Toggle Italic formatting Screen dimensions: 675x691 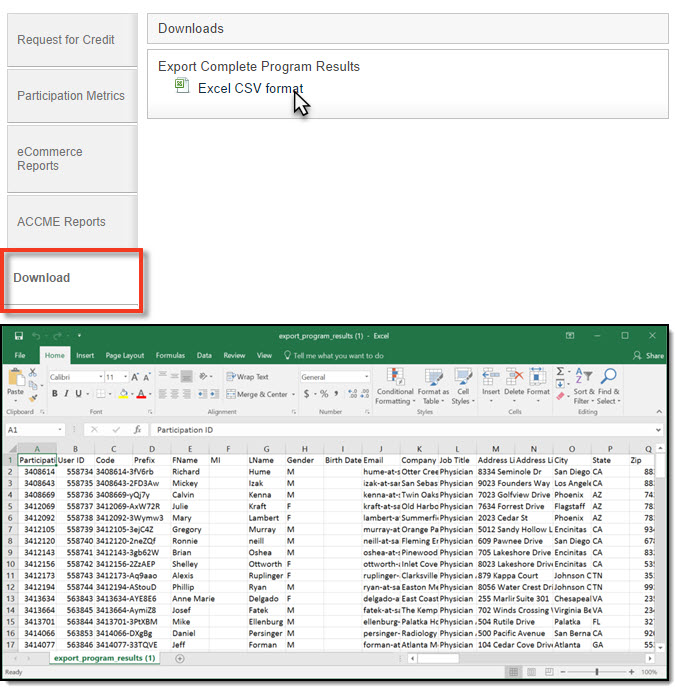point(67,394)
